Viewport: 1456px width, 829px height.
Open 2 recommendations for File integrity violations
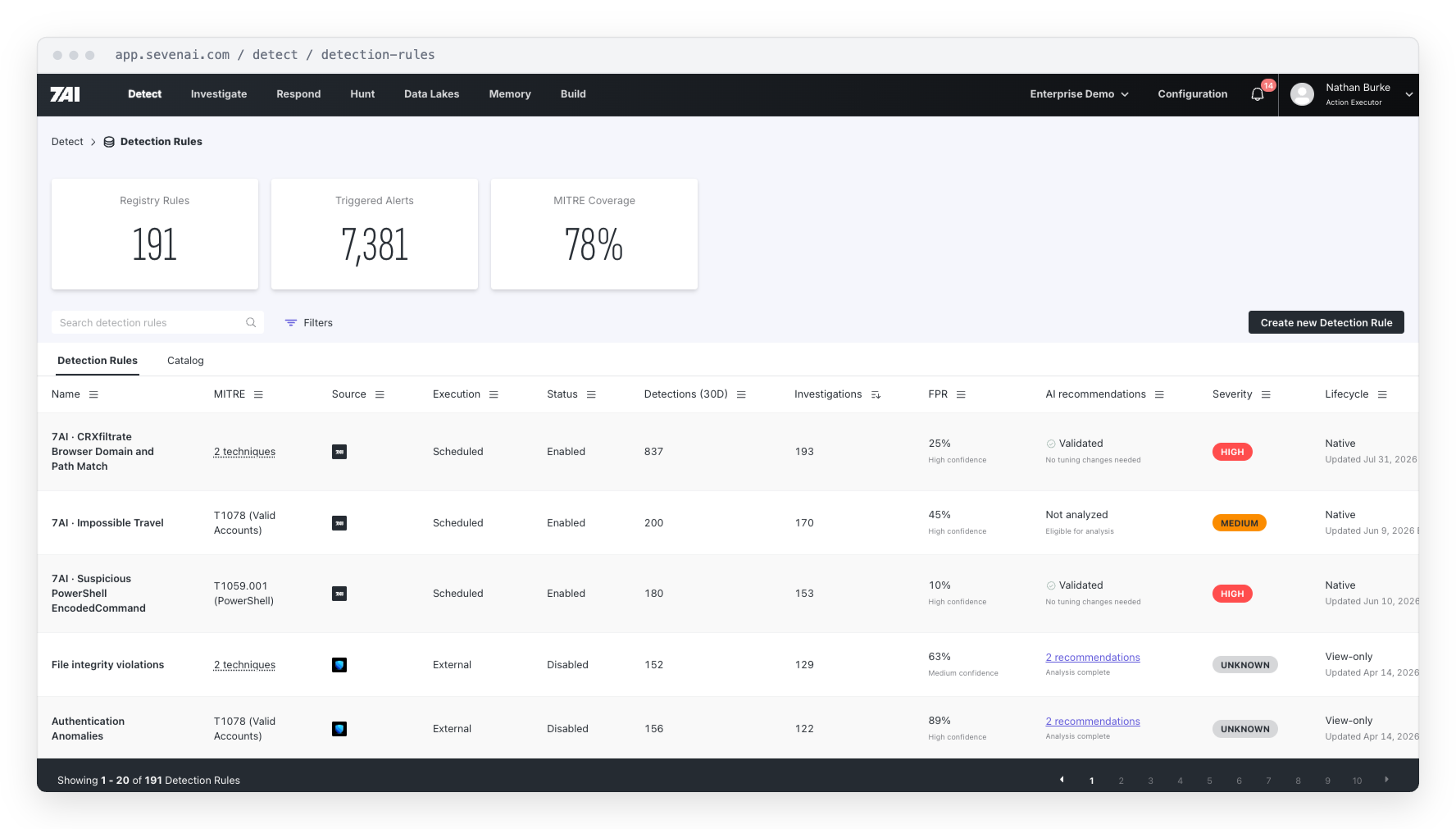pyautogui.click(x=1093, y=658)
